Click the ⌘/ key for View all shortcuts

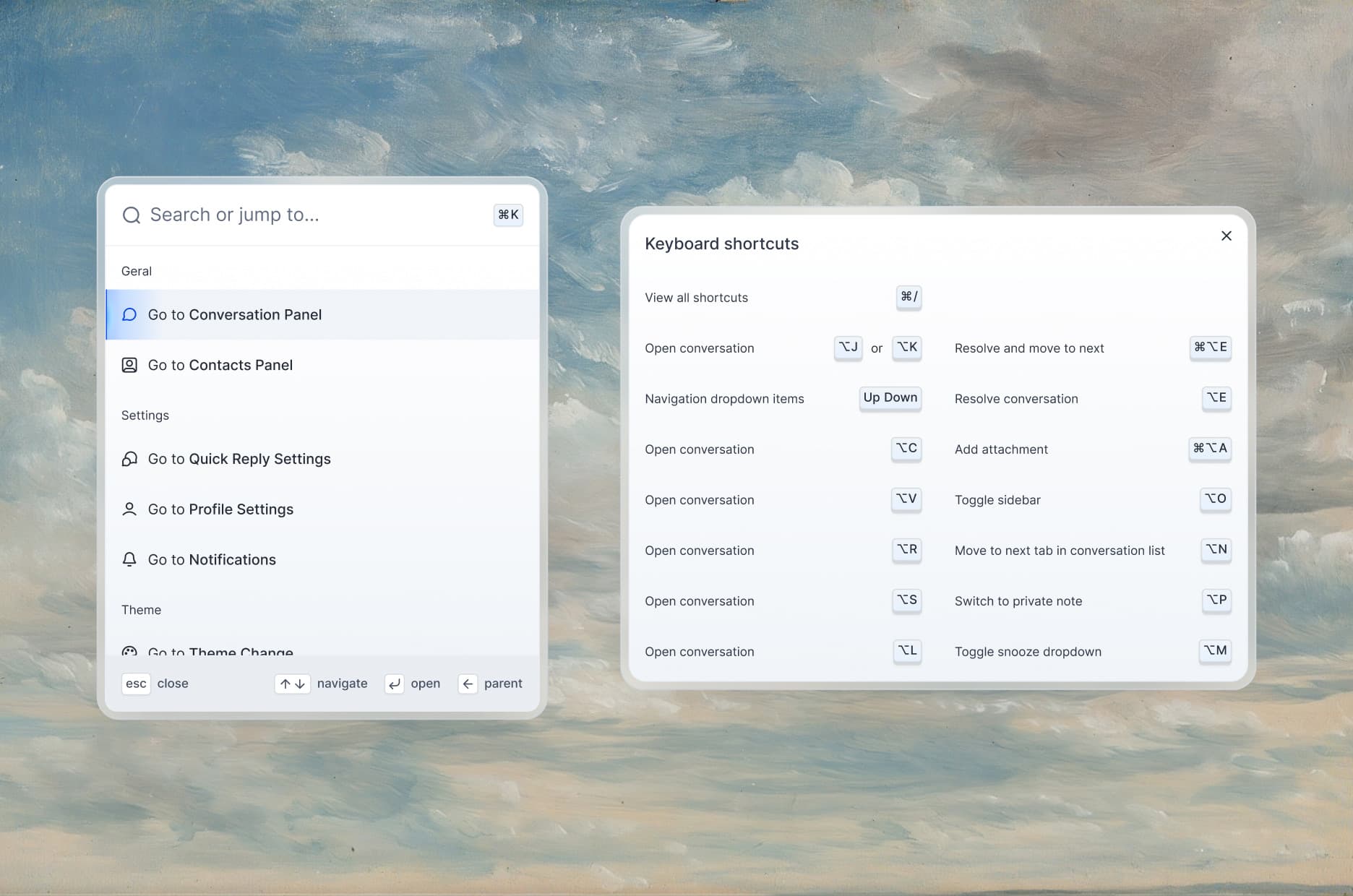[909, 297]
